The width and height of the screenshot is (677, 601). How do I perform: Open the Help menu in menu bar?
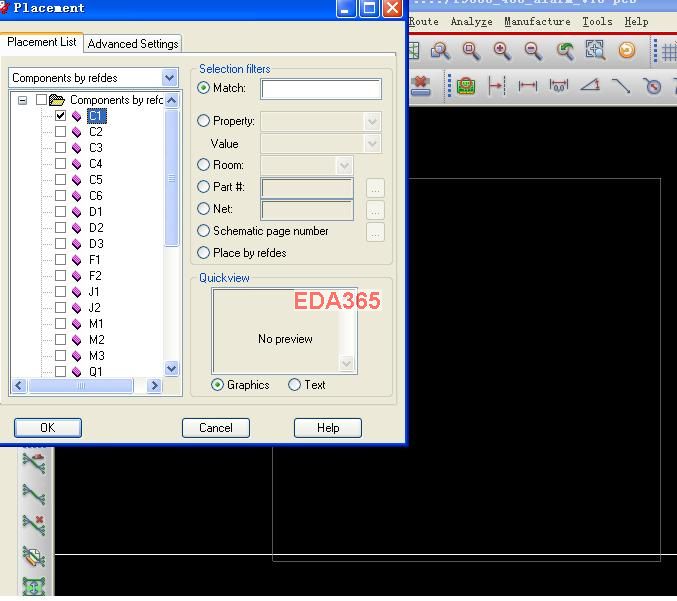pyautogui.click(x=636, y=22)
